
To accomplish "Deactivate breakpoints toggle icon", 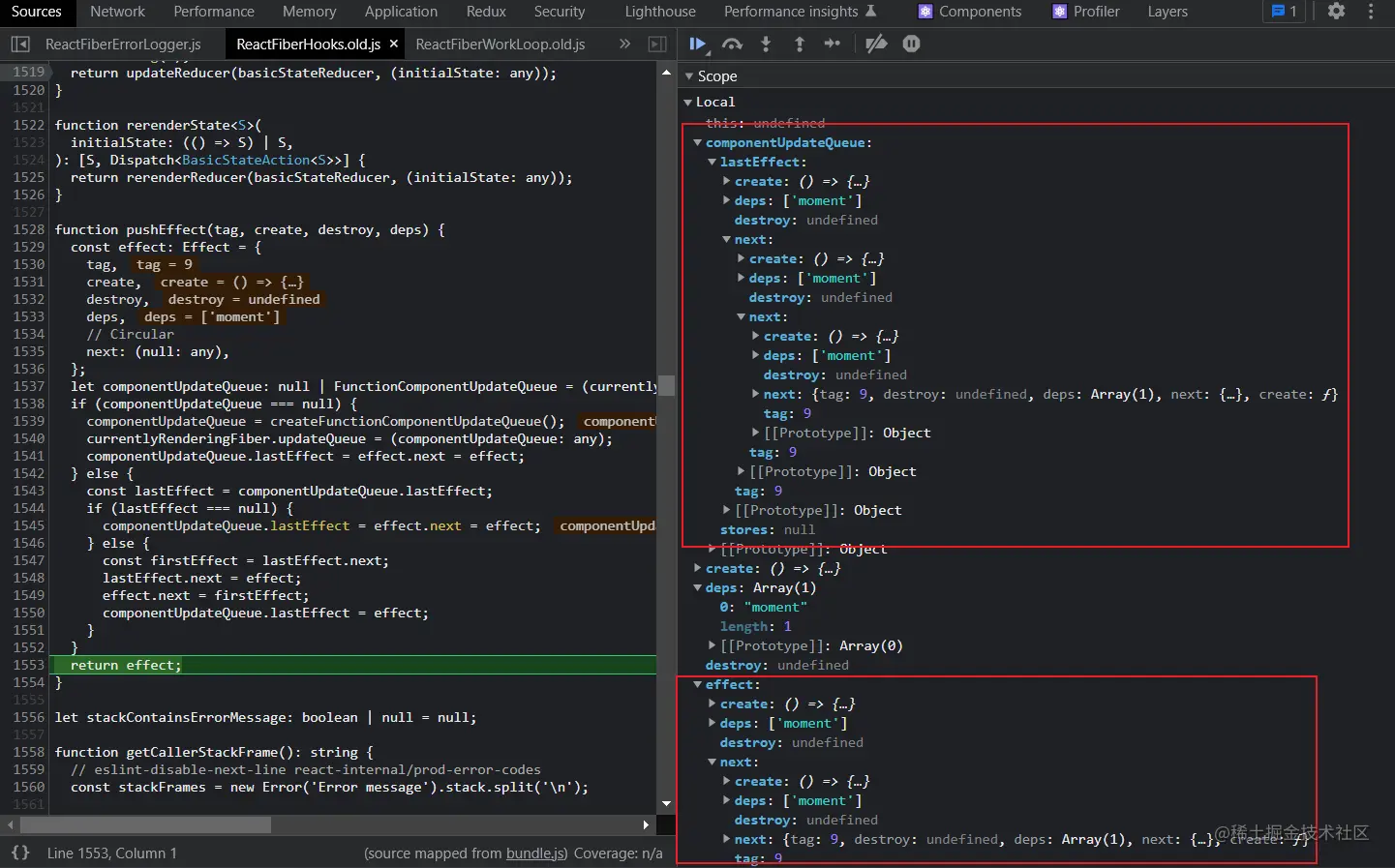I will tap(876, 44).
